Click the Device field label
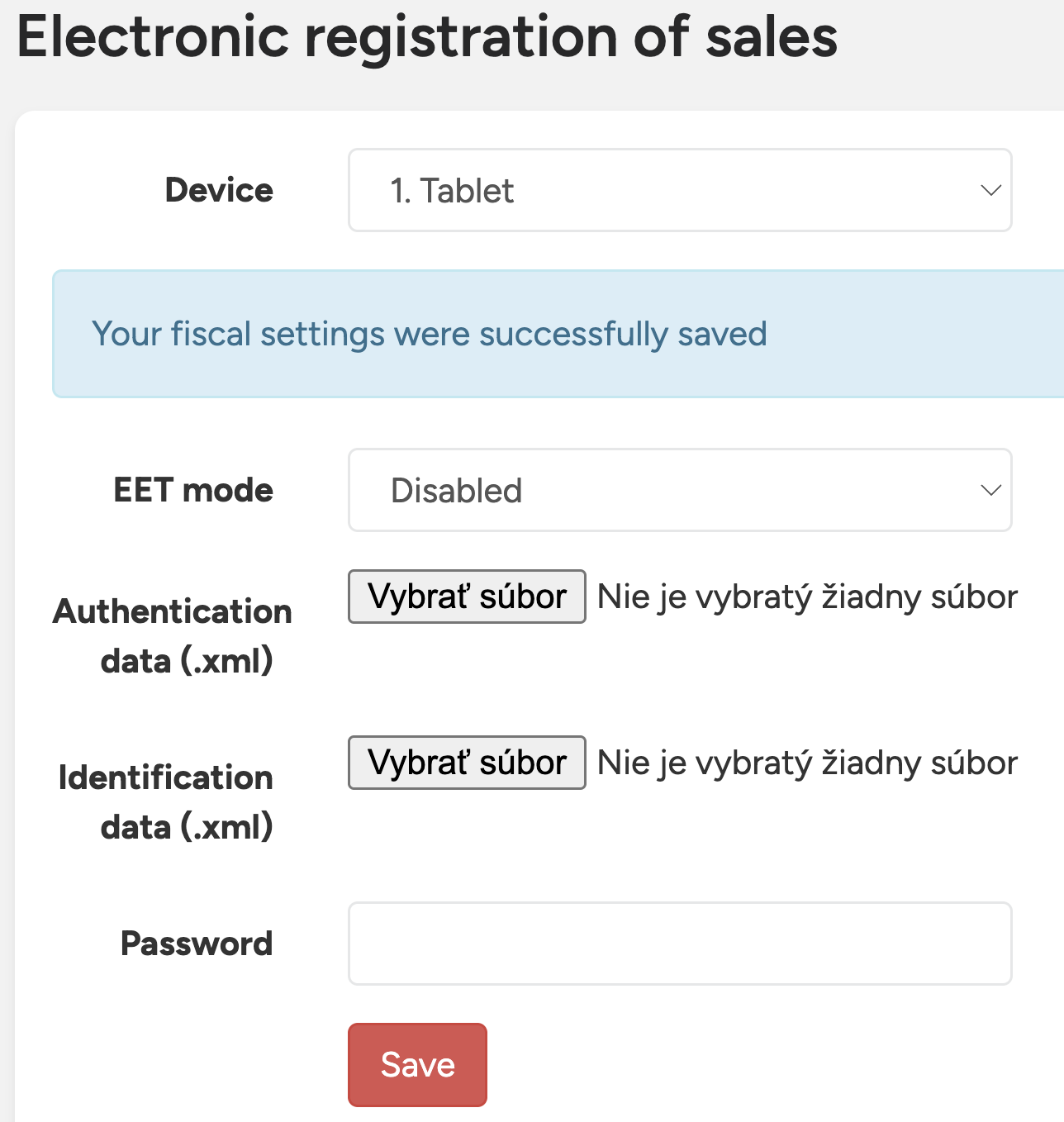The width and height of the screenshot is (1064, 1122). 219,190
